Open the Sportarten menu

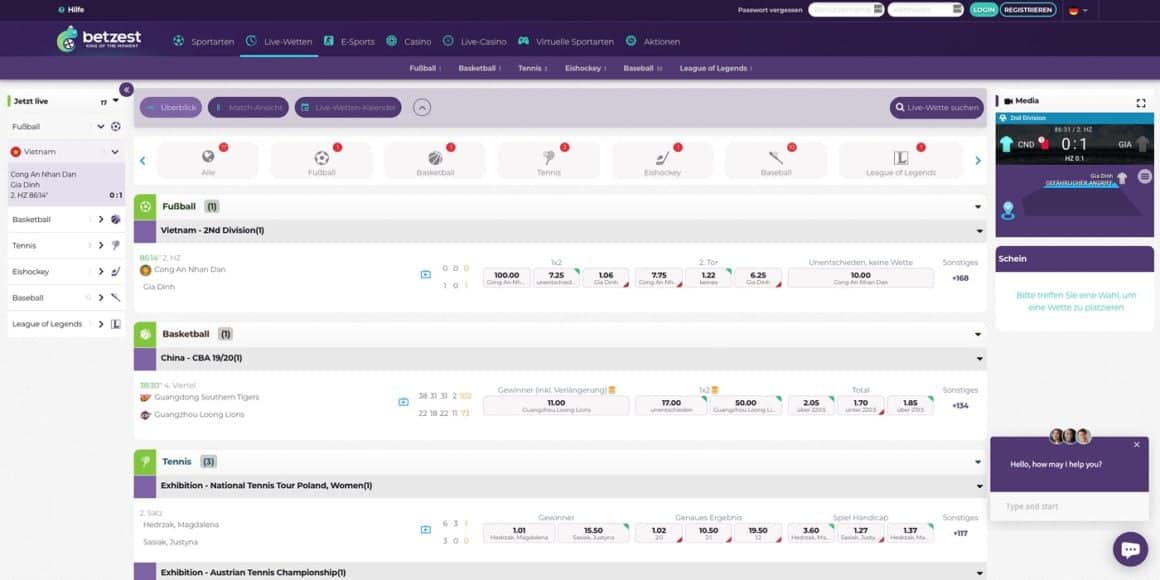pos(203,41)
